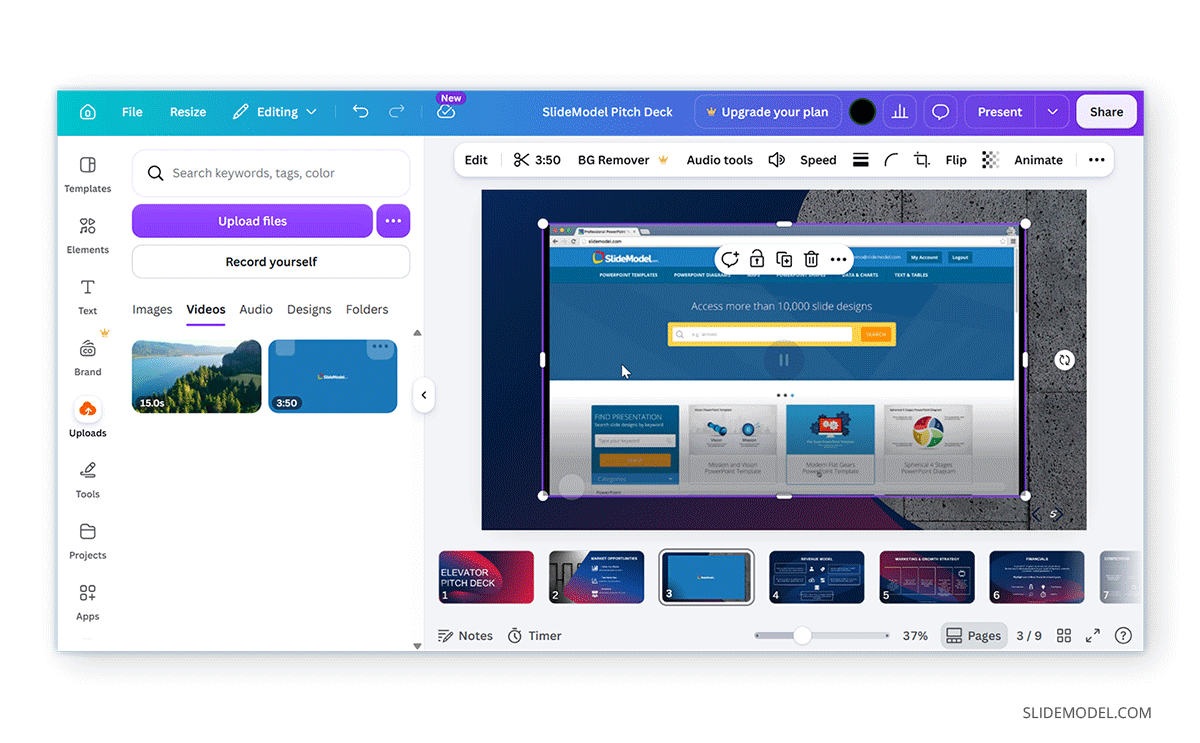Viewport: 1200px width, 743px height.
Task: Open the Tools sidebar panel
Action: pos(88,480)
